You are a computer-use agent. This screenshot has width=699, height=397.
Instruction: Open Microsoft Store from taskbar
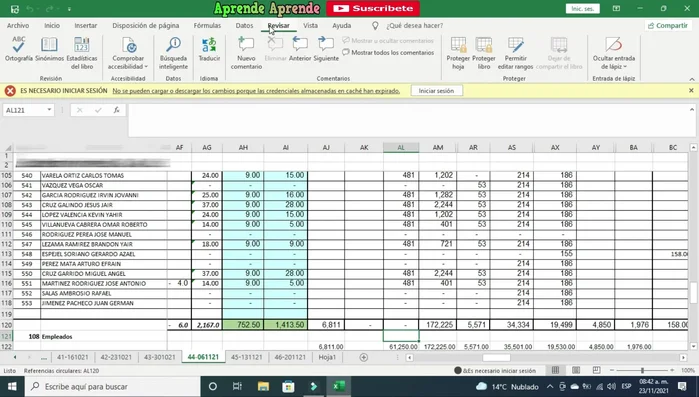[288, 386]
